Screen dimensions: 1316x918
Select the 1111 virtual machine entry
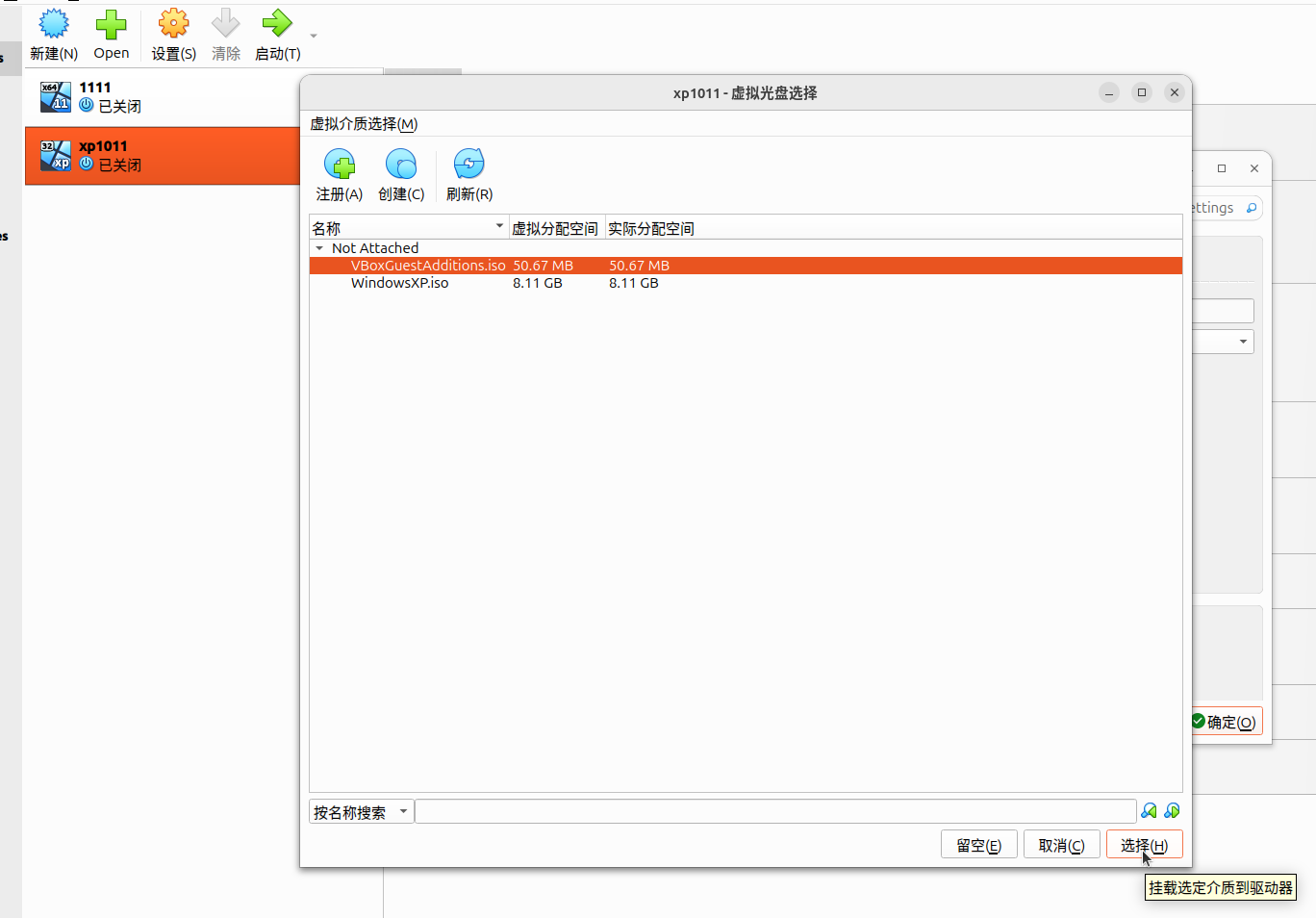pos(162,97)
